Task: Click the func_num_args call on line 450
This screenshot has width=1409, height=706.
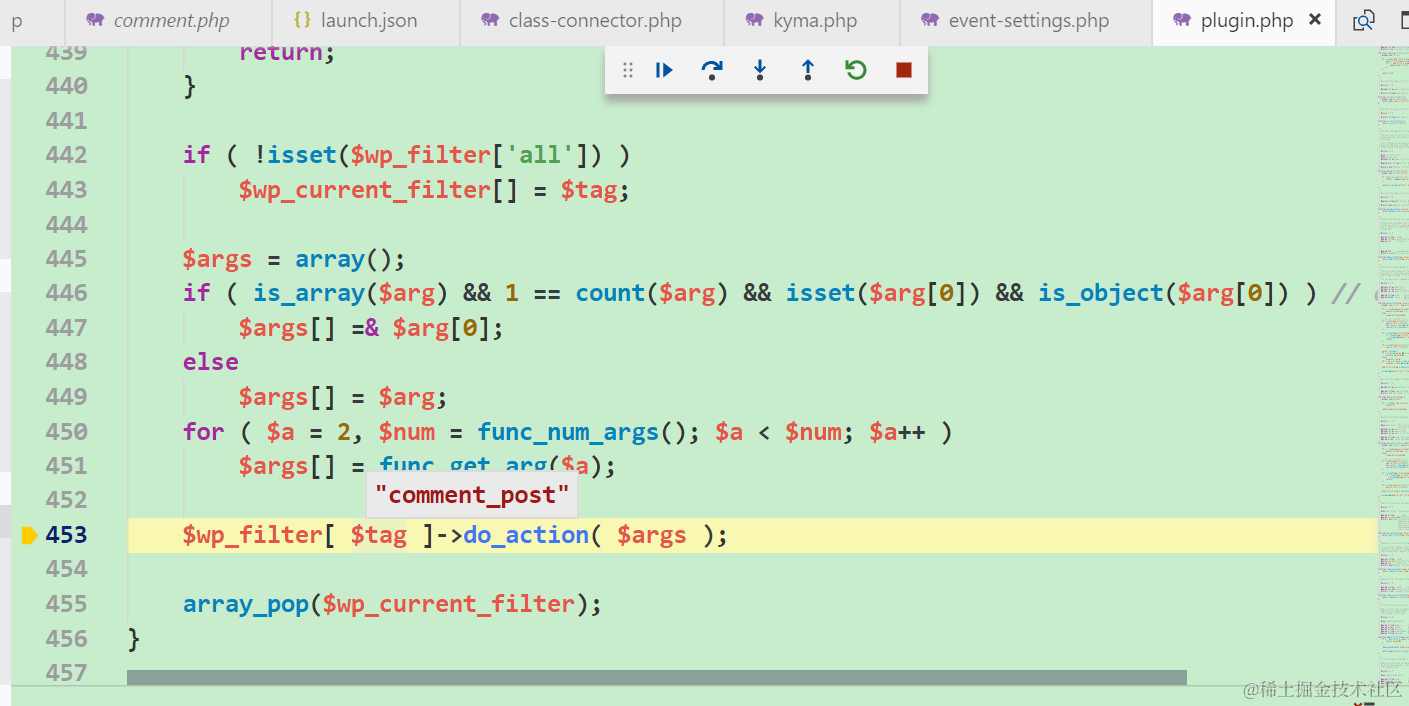Action: click(568, 432)
